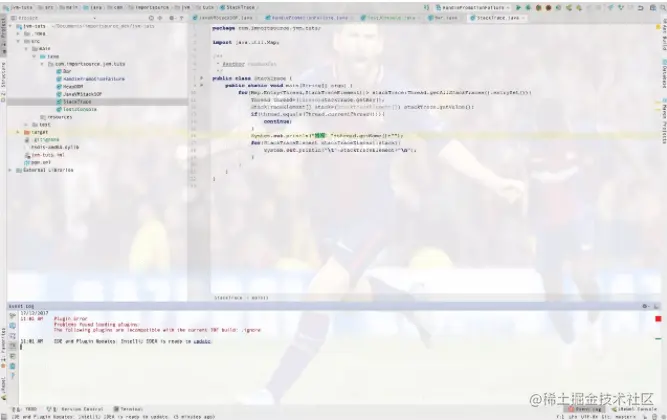Select JavaVMStackSOF class in project tree
Image resolution: width=667 pixels, height=420 pixels.
pyautogui.click(x=79, y=94)
